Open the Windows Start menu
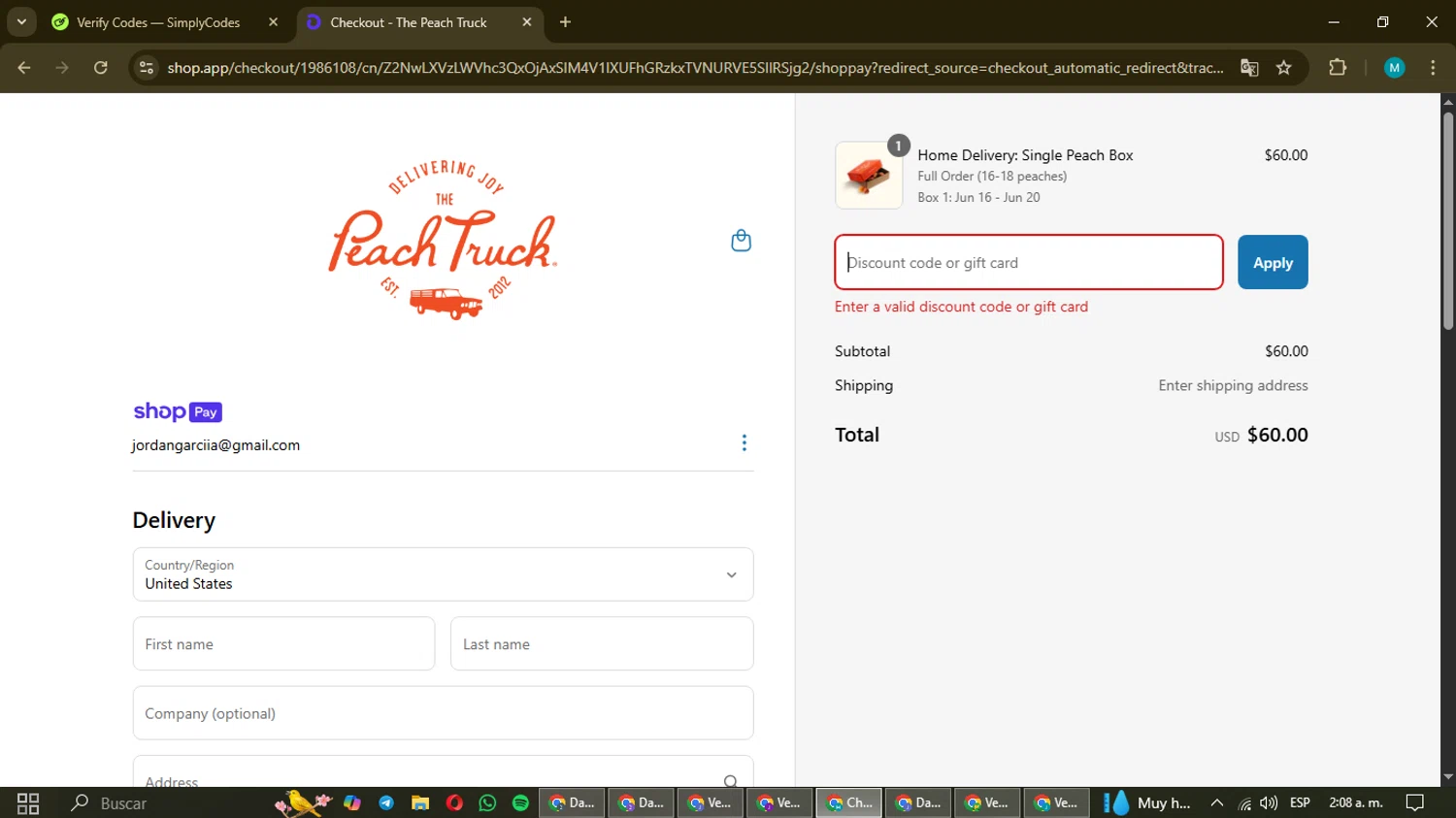 point(28,802)
